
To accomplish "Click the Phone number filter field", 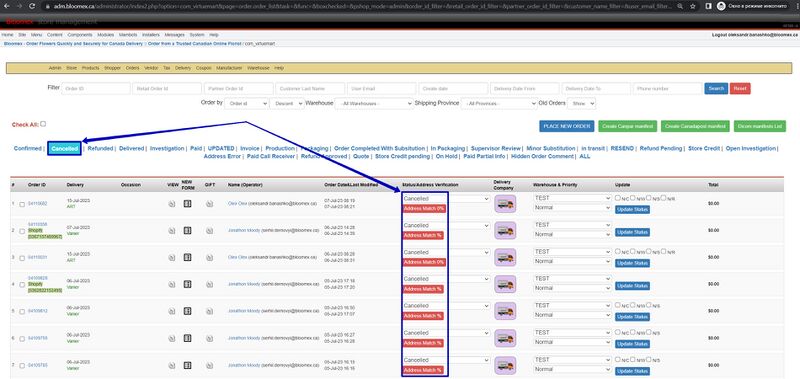I will coord(667,88).
